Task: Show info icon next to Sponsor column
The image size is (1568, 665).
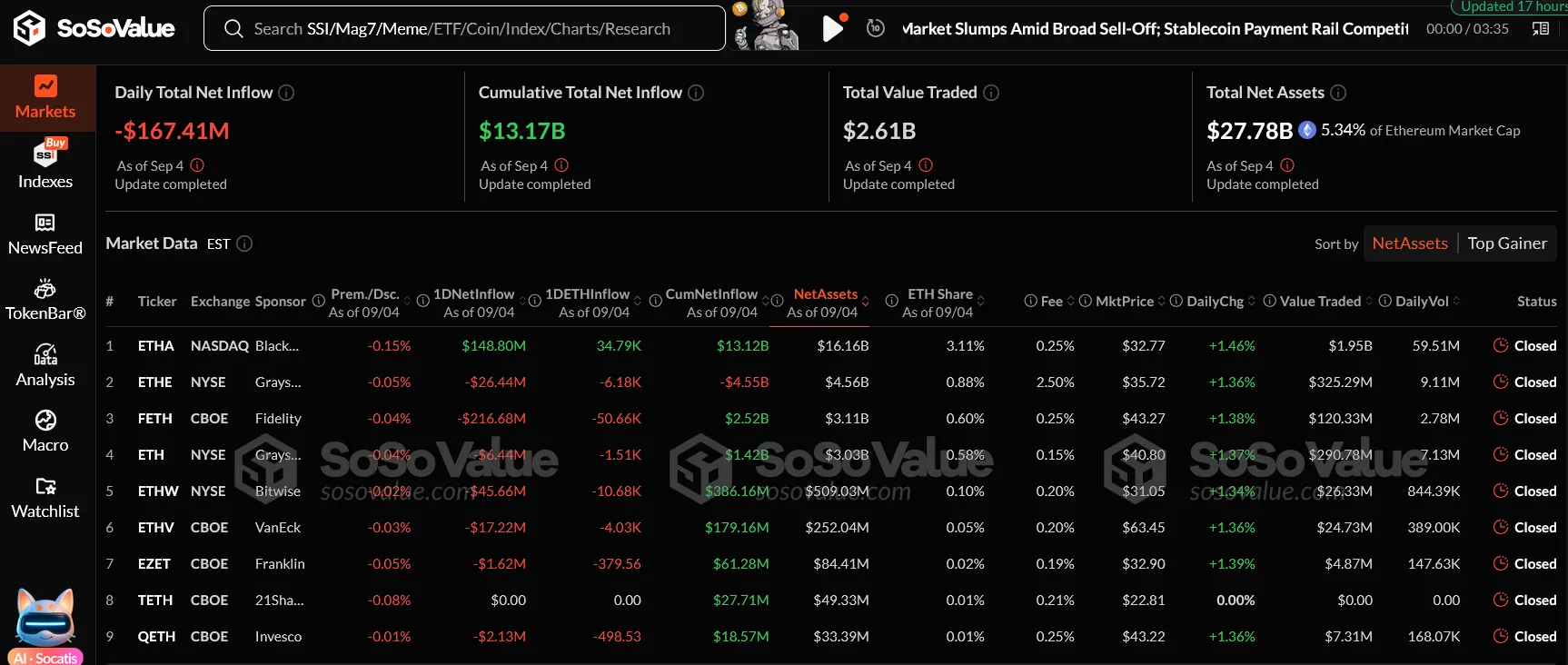Action: point(318,301)
